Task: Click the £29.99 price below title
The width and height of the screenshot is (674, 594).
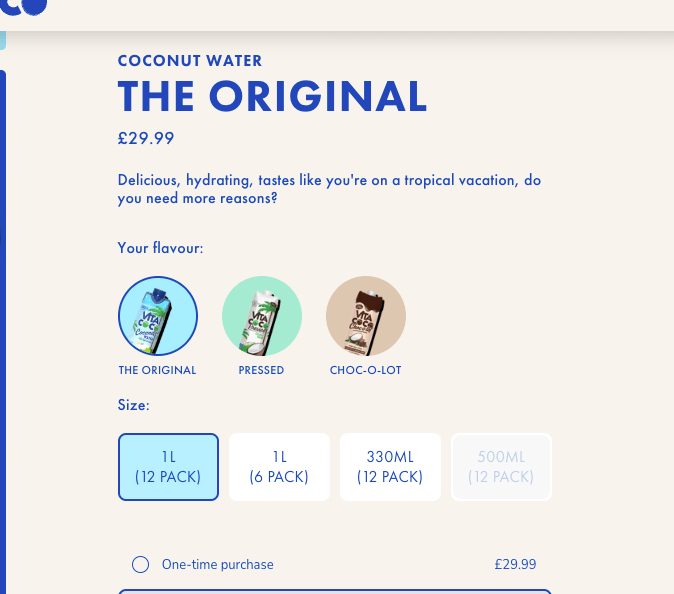Action: 146,138
